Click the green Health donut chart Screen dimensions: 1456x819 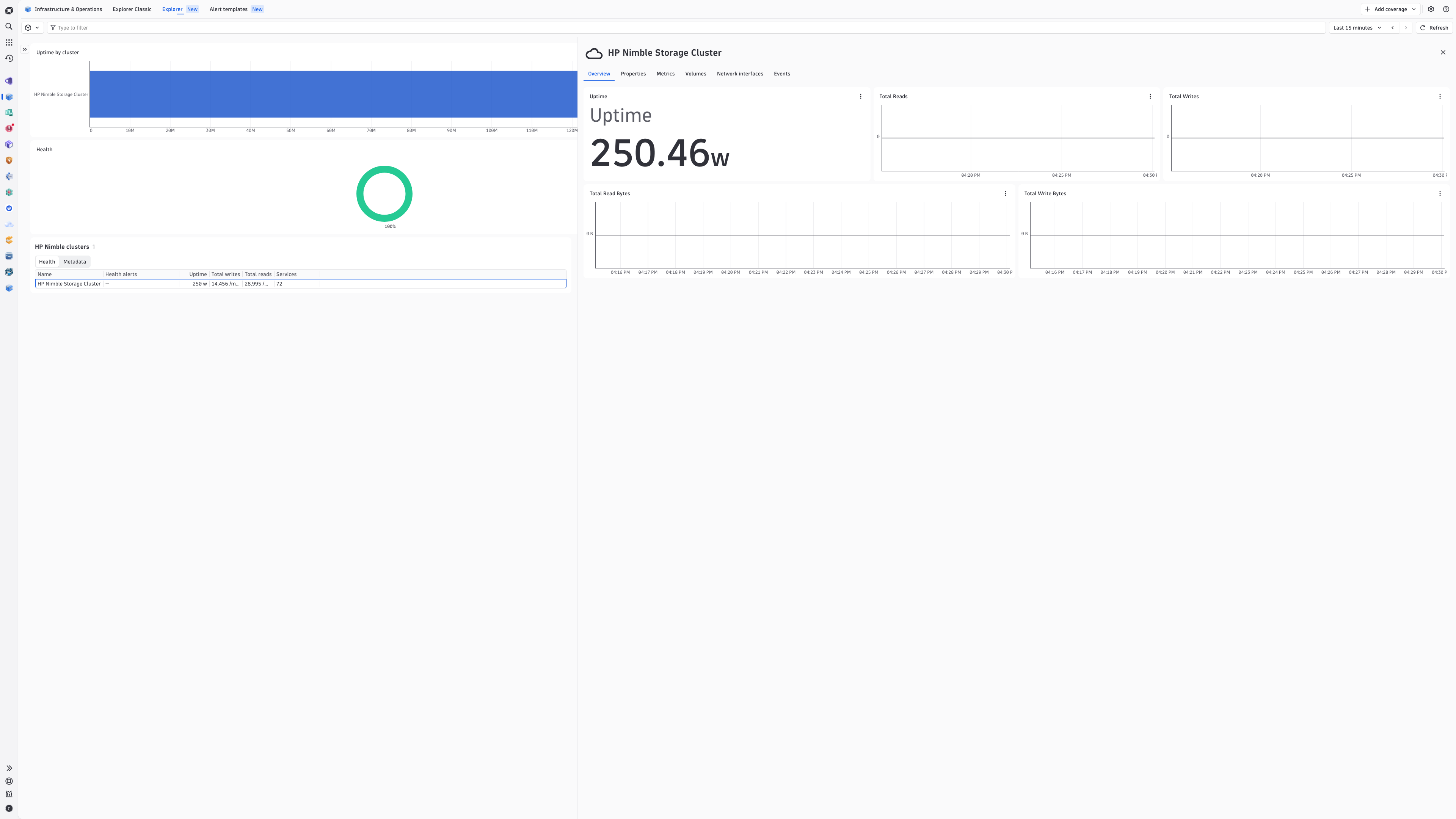tap(384, 194)
